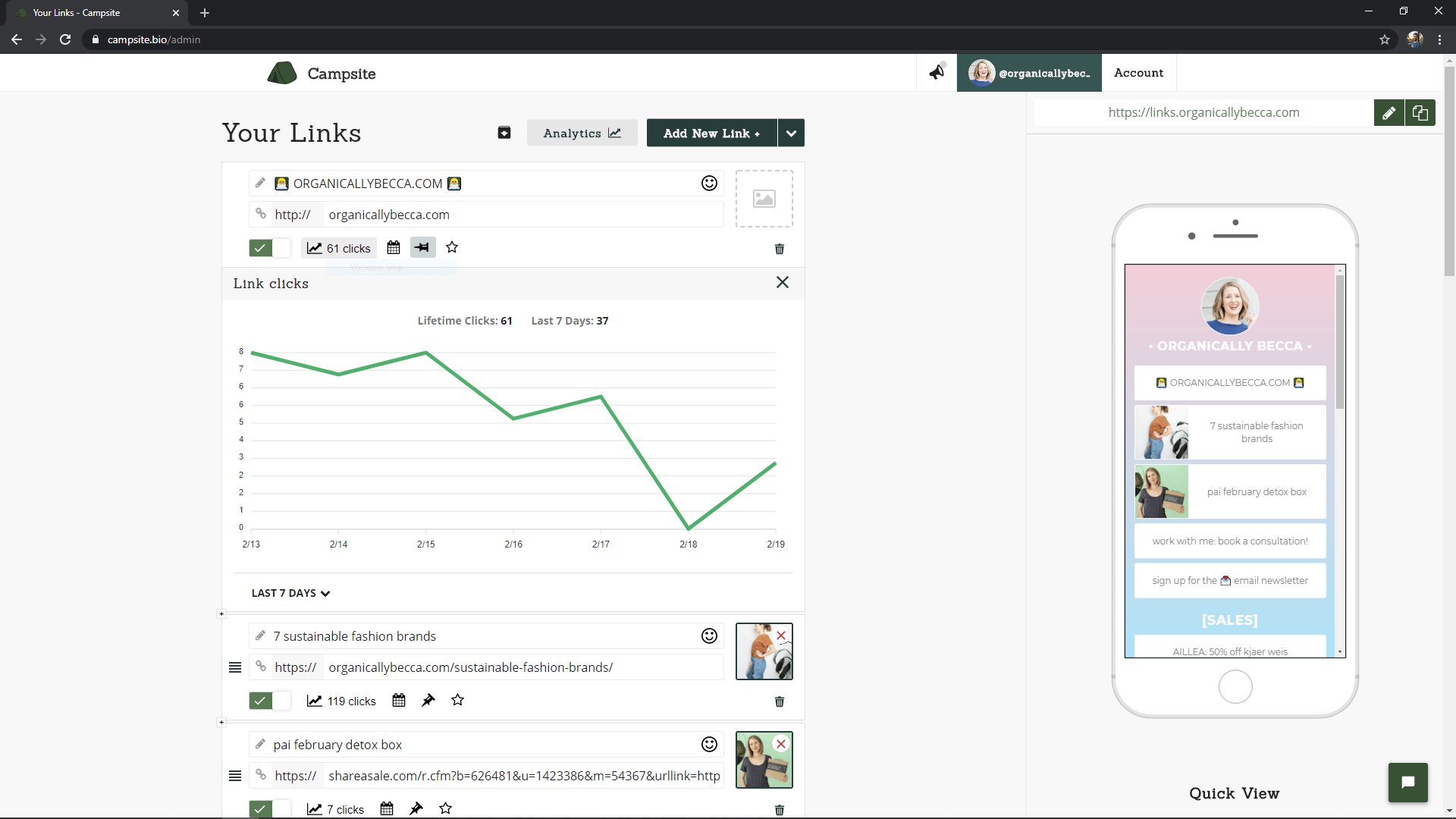Open the Account menu
Viewport: 1456px width, 819px height.
pyautogui.click(x=1138, y=73)
